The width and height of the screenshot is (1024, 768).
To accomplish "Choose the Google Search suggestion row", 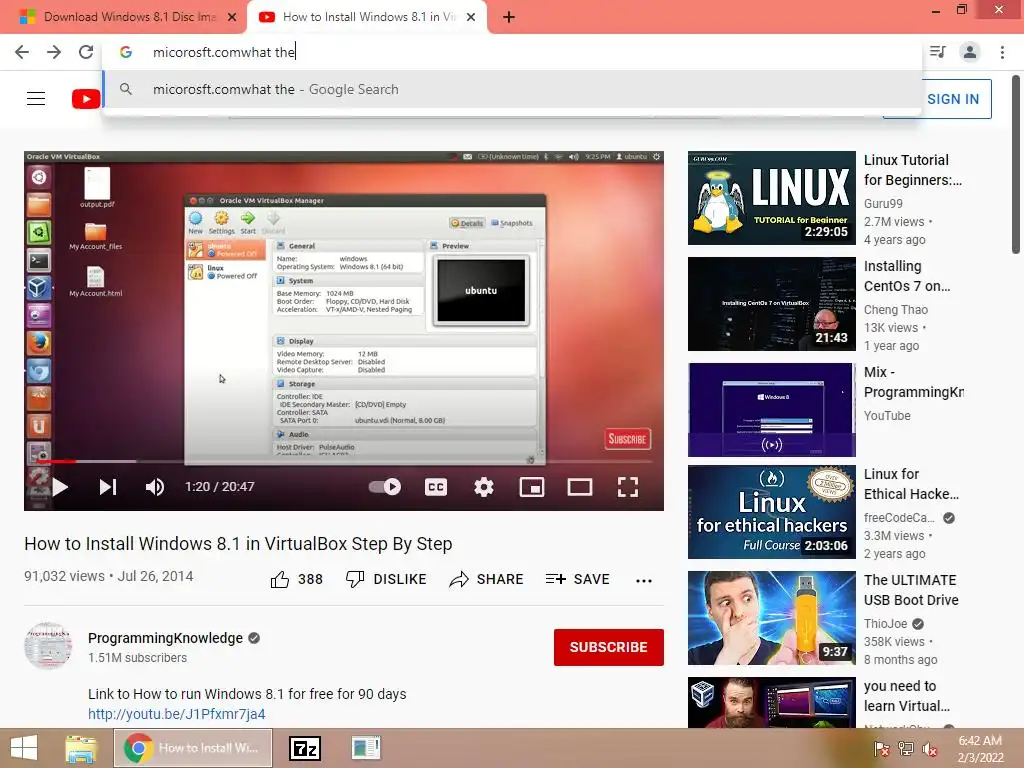I will point(512,89).
